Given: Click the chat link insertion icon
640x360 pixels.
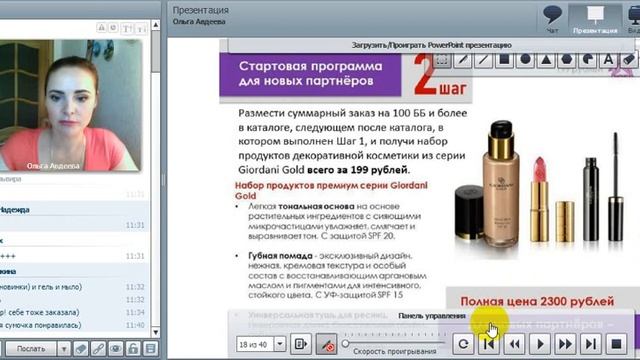Looking at the screenshot, I should click(98, 349).
